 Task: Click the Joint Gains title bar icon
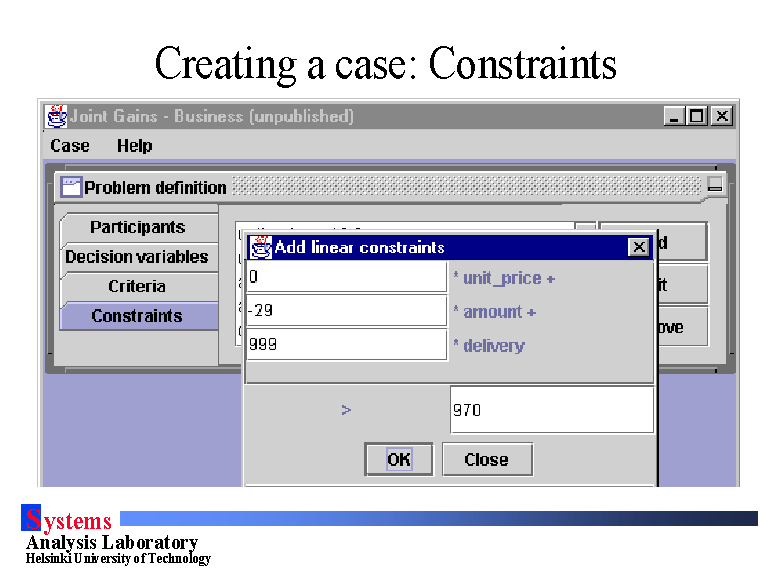pos(57,116)
